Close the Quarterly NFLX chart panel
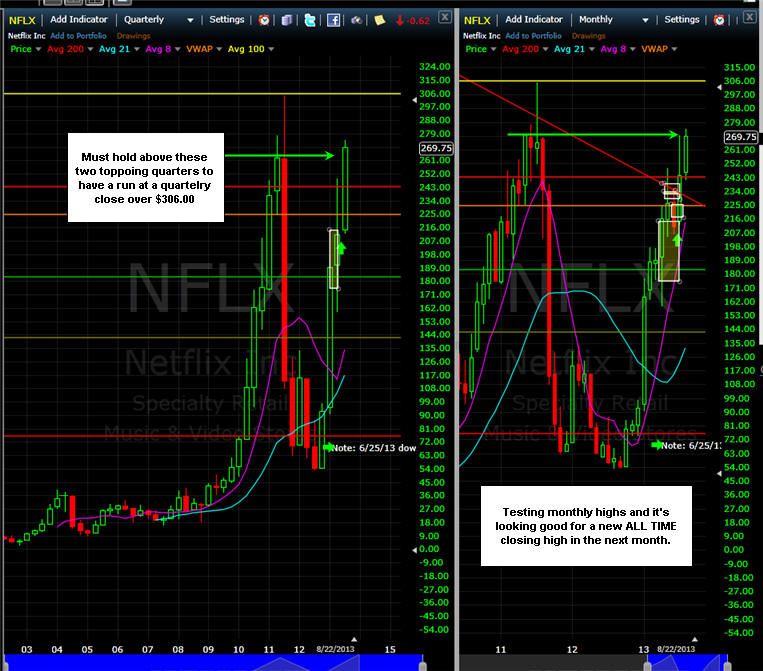Screen dimensions: 763x671 [x=445, y=17]
